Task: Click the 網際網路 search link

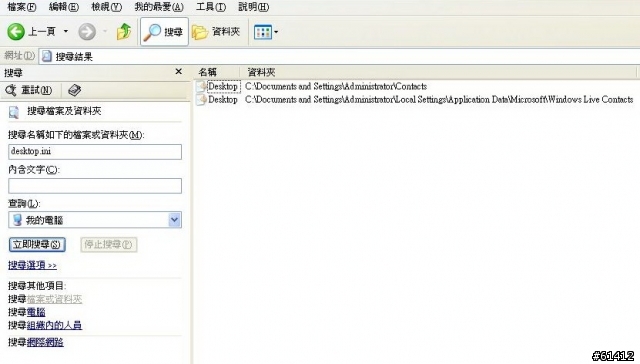Action: tap(45, 342)
